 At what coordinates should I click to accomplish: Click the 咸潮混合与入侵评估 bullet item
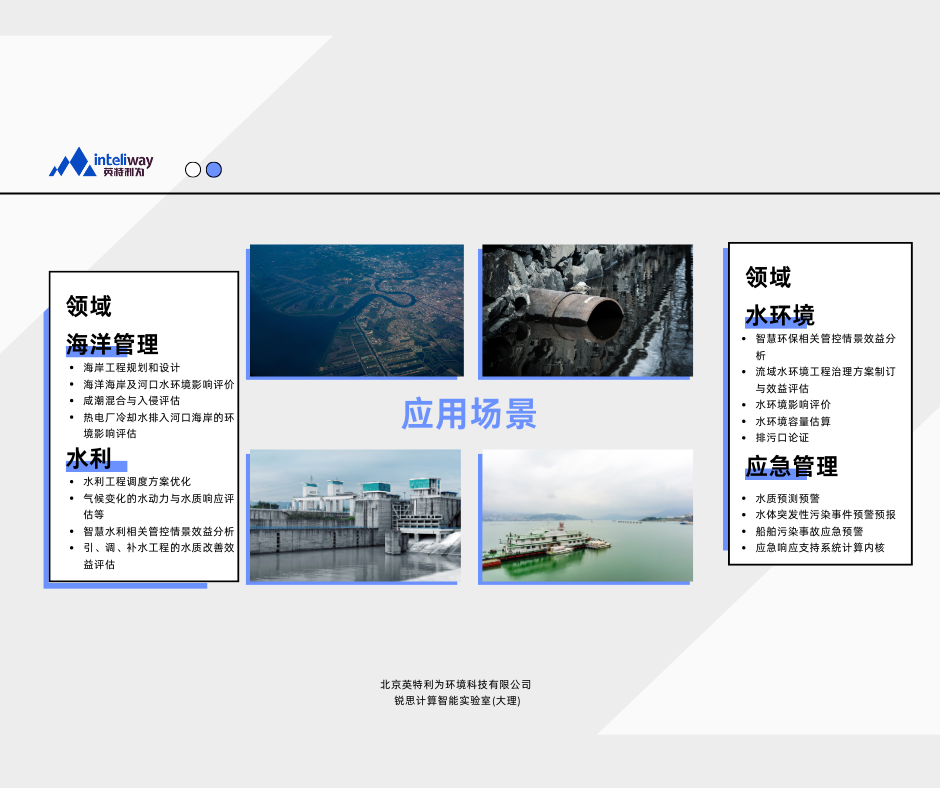tap(131, 401)
